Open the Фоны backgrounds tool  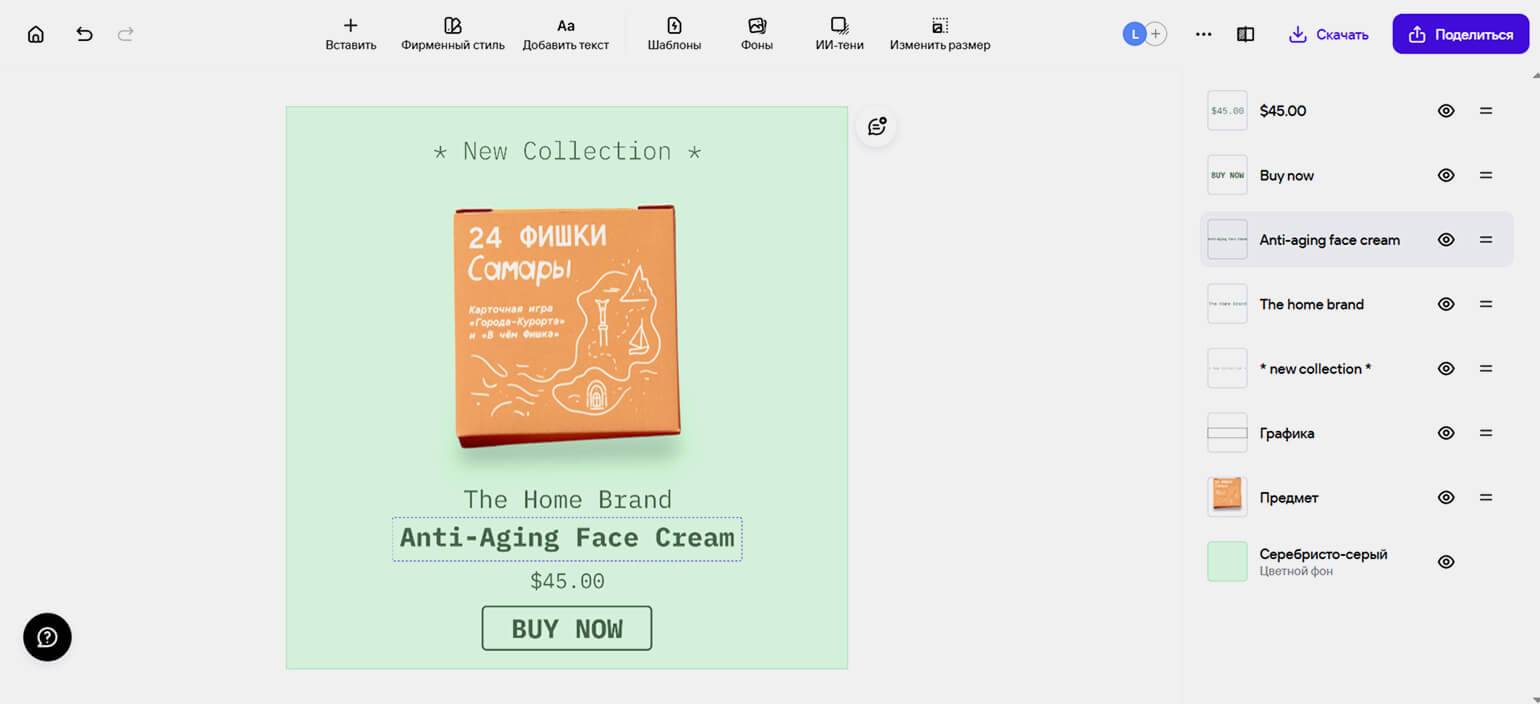(757, 34)
